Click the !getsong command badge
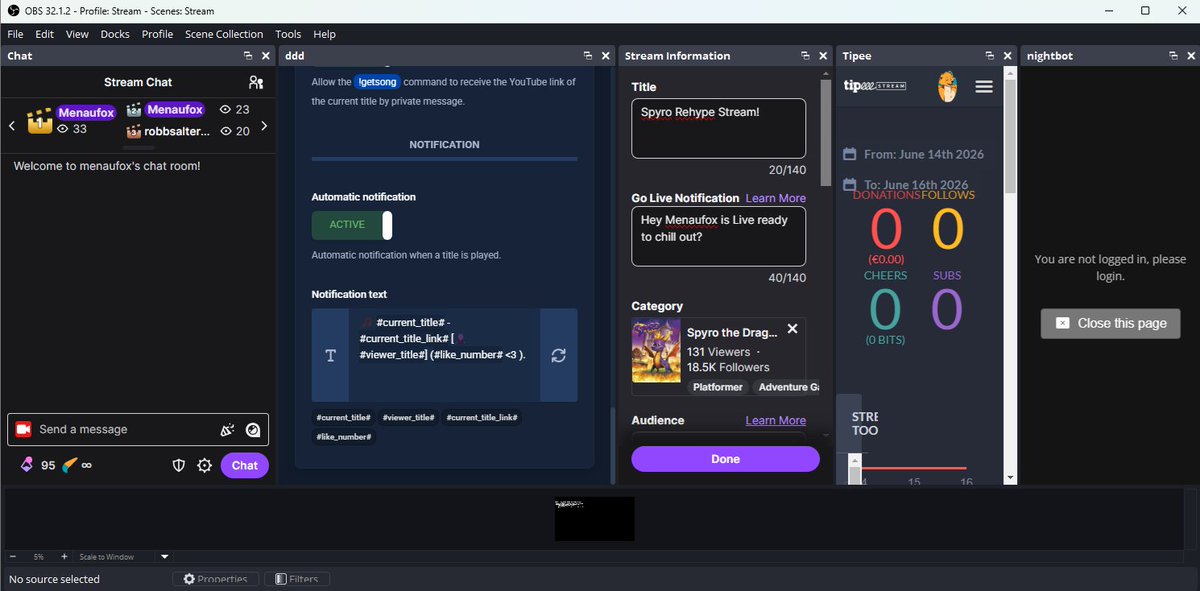The image size is (1200, 591). point(377,82)
